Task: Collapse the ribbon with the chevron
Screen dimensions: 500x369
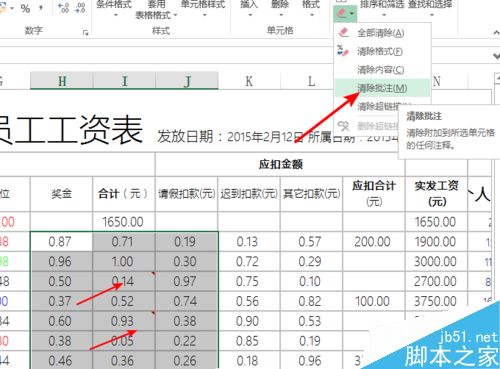Action: (x=496, y=32)
